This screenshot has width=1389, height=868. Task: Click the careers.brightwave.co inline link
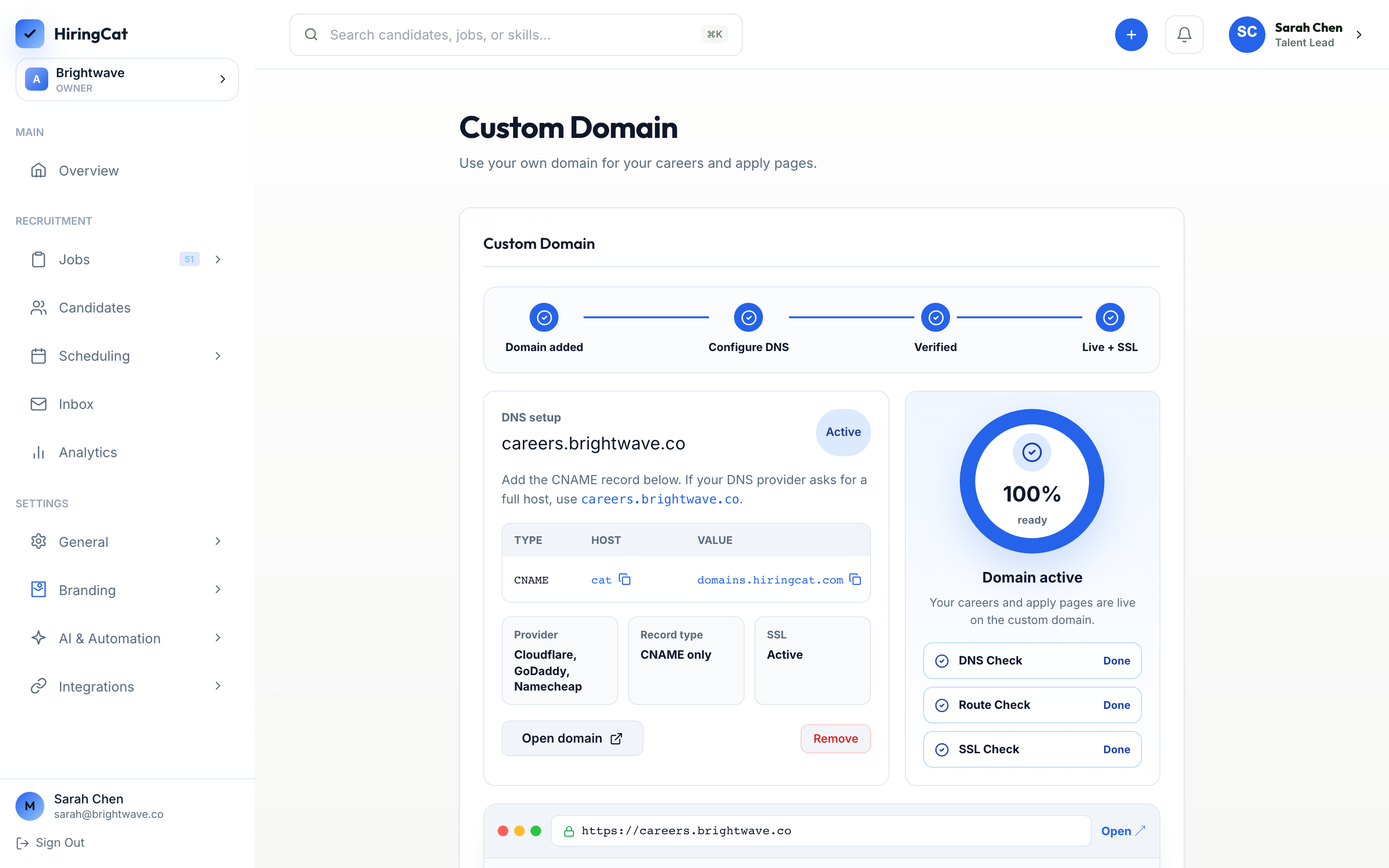click(x=660, y=500)
